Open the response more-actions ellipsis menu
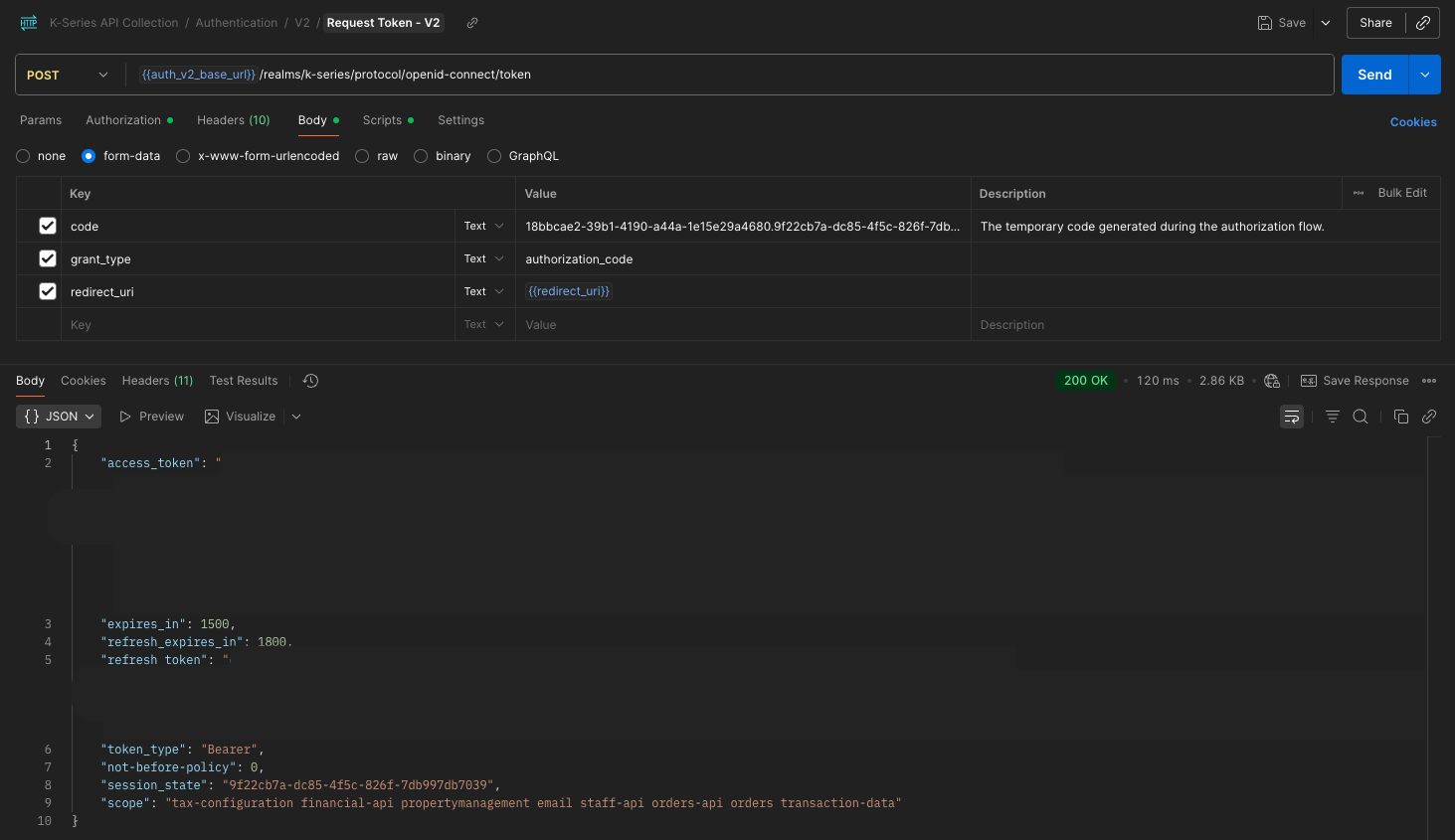The width and height of the screenshot is (1455, 840). [x=1429, y=380]
